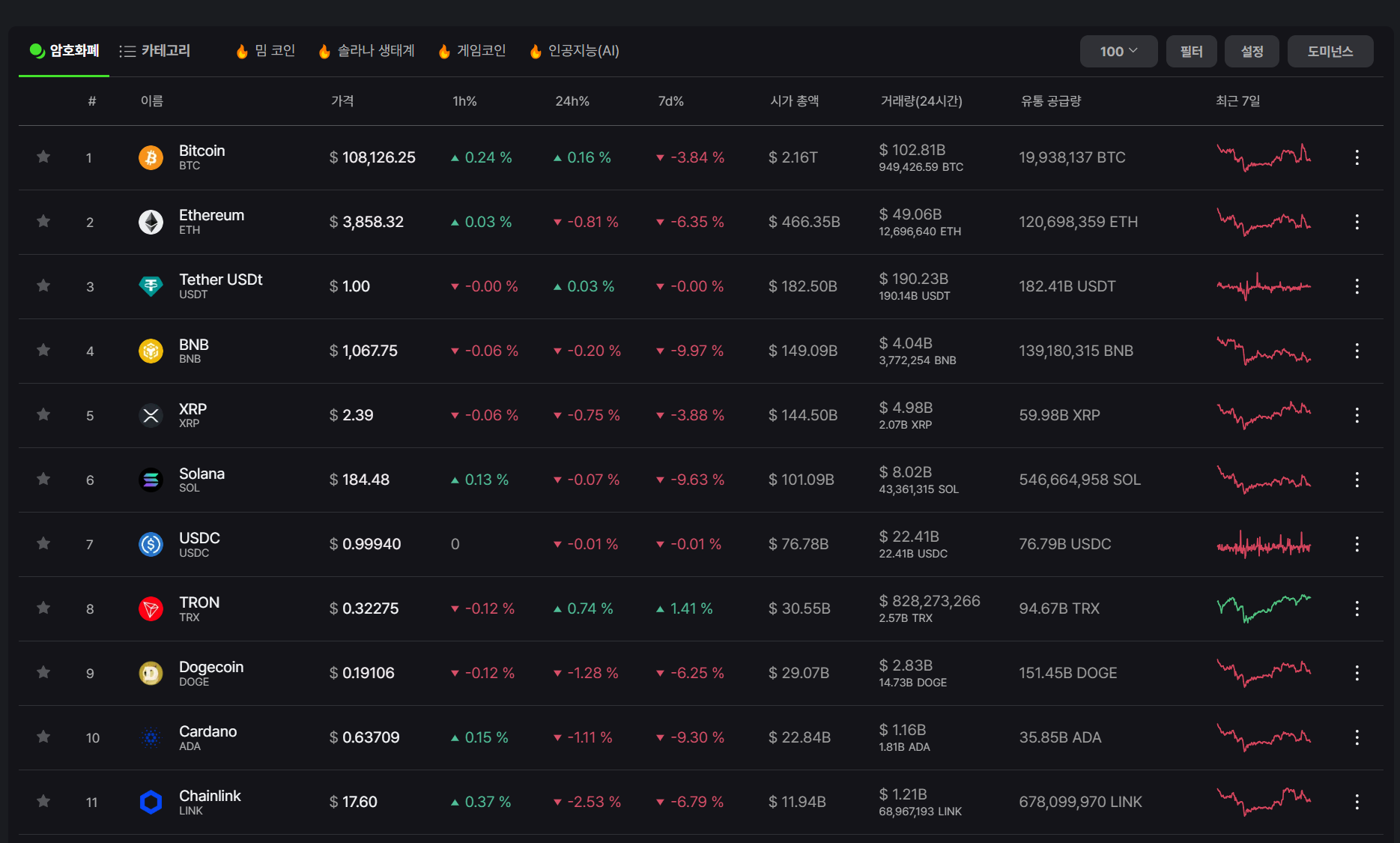Expand the more options menu for USDC

point(1357,544)
